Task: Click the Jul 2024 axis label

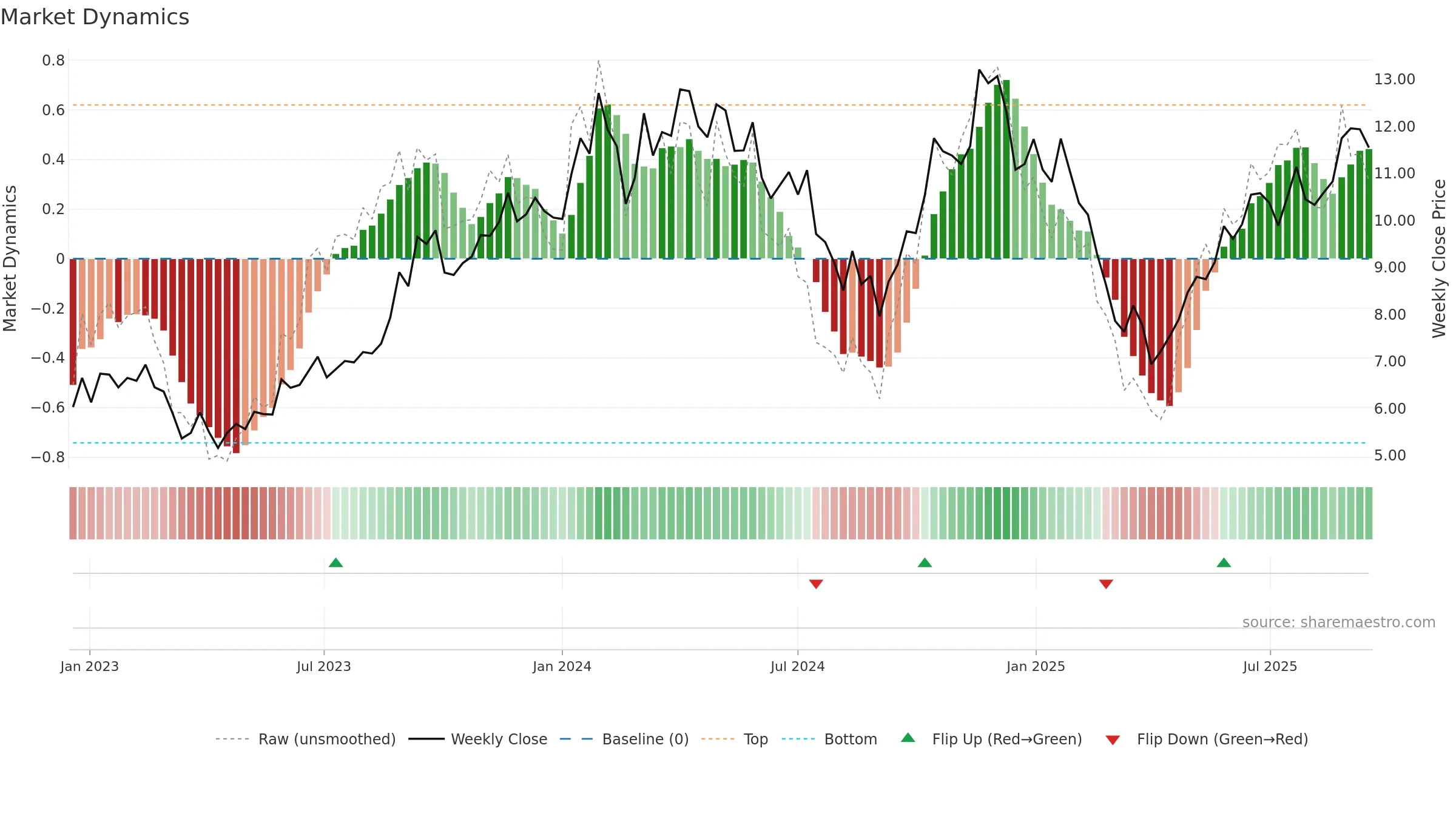Action: tap(798, 666)
